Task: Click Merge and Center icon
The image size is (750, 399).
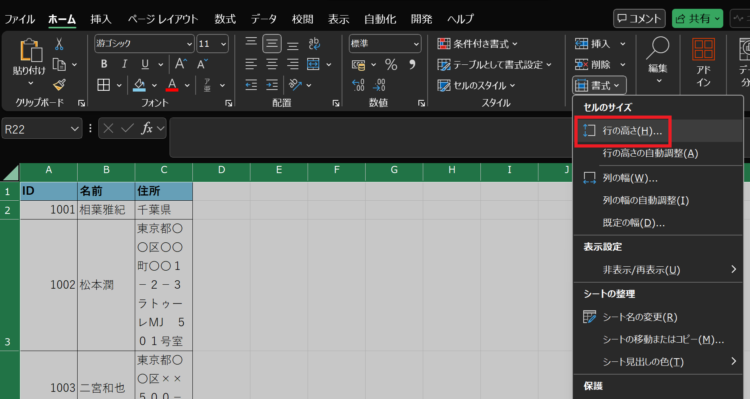Action: (x=313, y=64)
